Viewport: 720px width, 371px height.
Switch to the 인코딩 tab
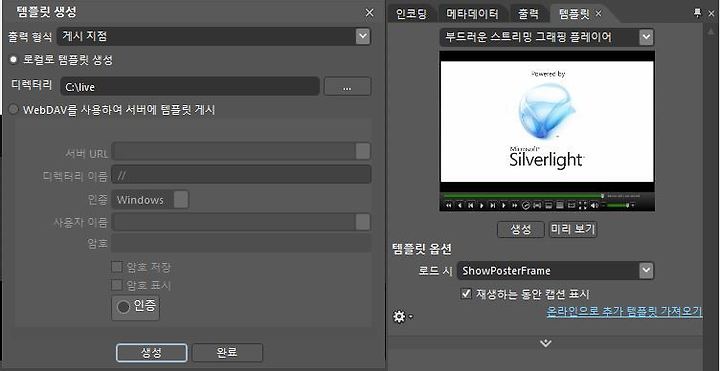411,14
